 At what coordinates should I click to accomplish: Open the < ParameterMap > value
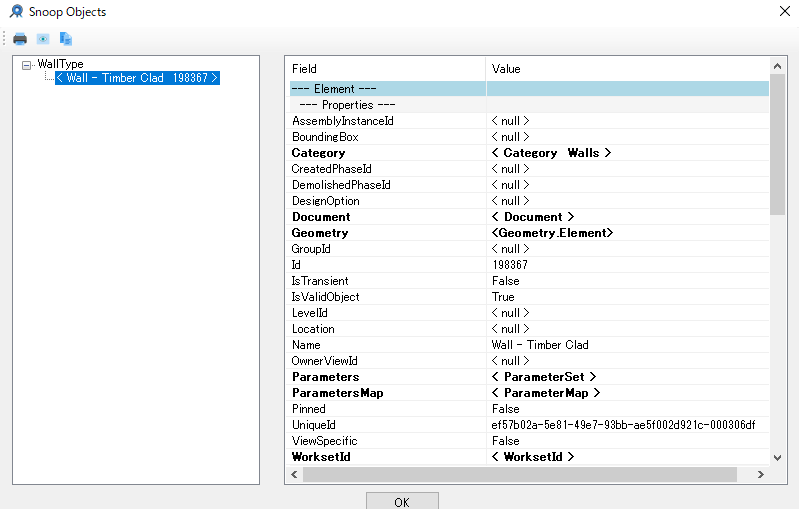click(x=546, y=393)
